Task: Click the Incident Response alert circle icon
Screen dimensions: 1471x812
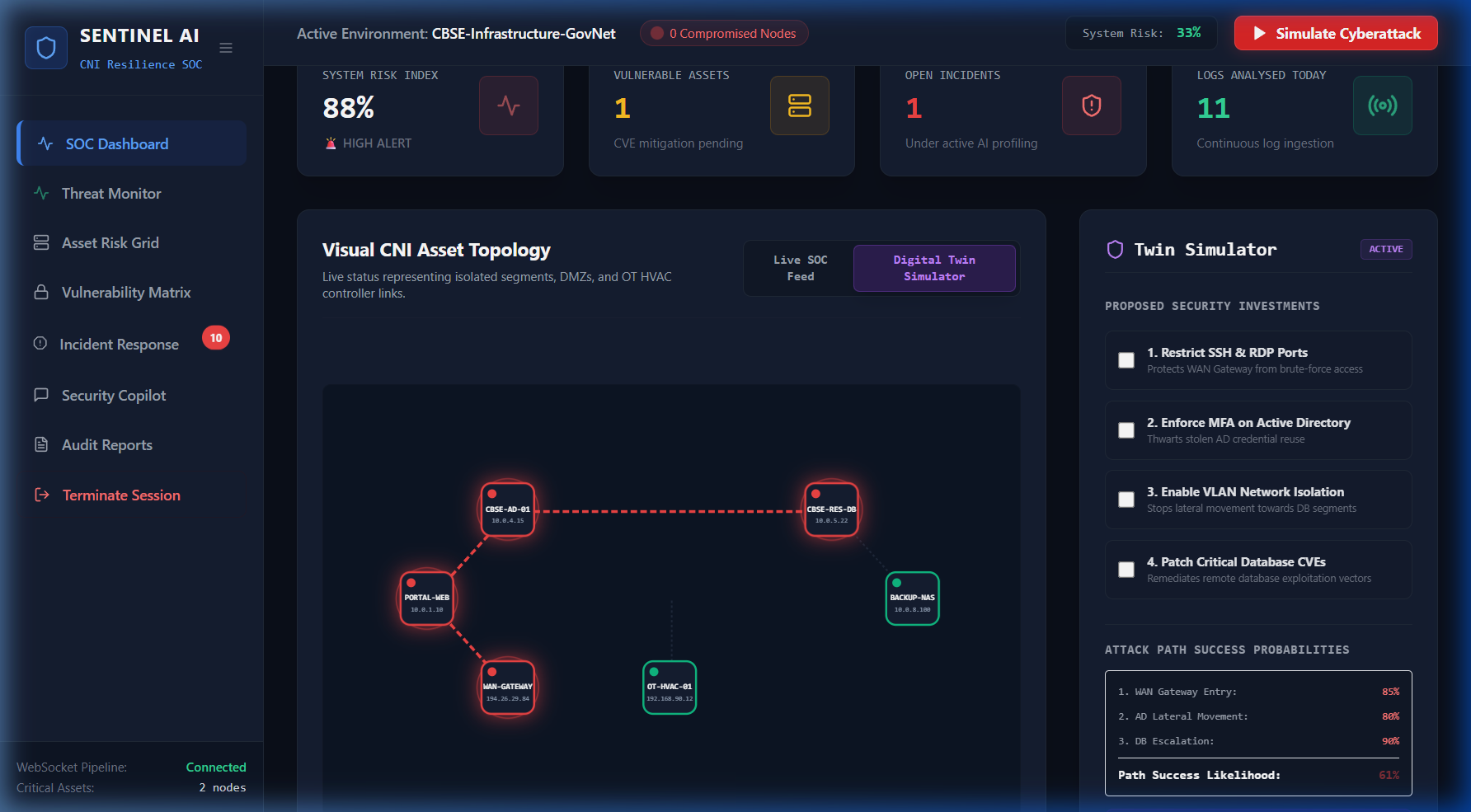Action: 40,343
